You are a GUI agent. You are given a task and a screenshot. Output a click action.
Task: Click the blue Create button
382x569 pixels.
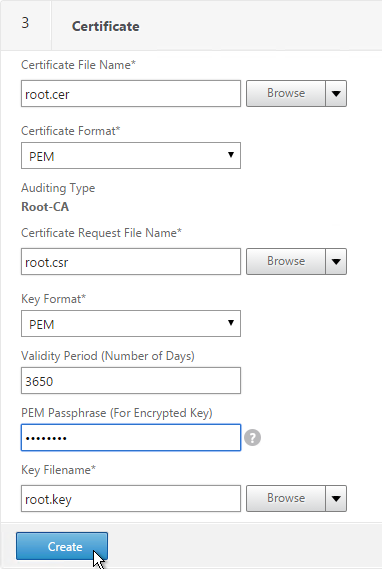click(x=62, y=546)
